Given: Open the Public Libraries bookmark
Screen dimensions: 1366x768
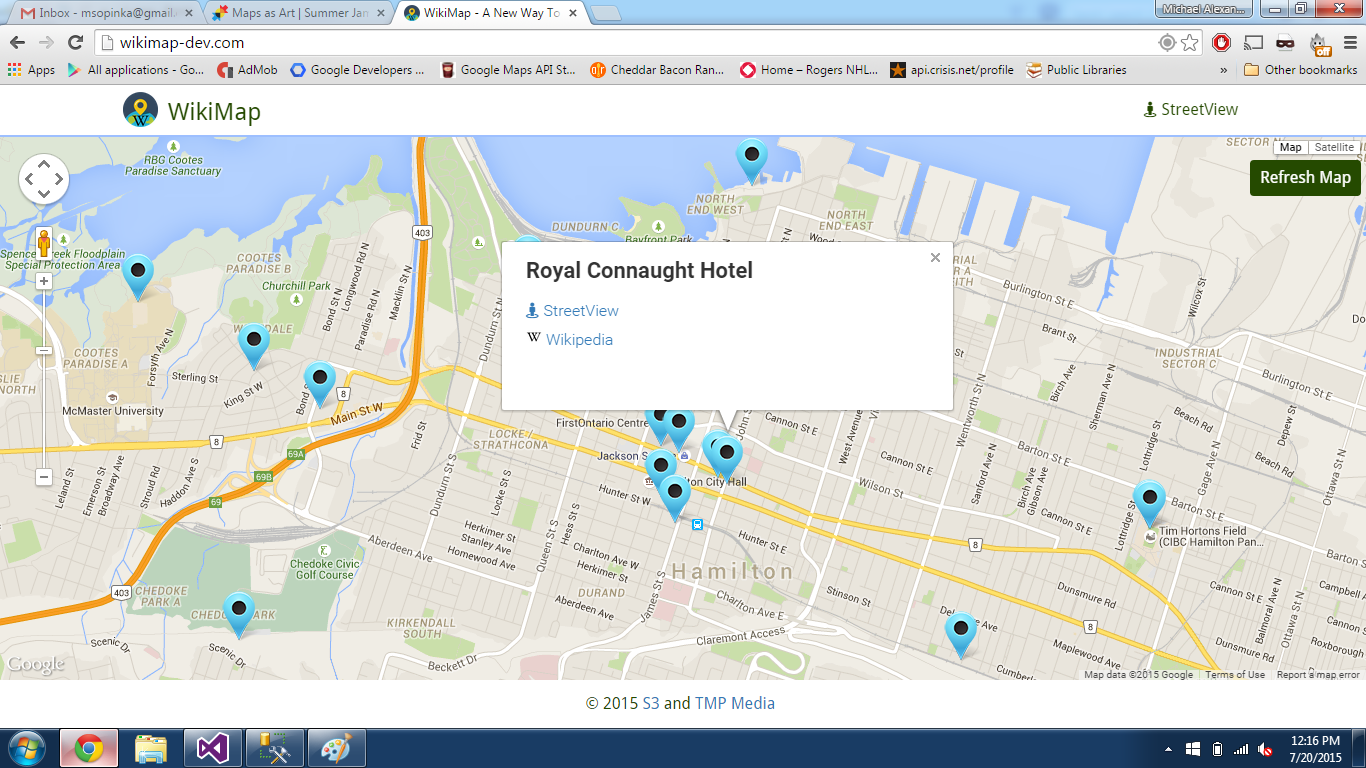Looking at the screenshot, I should point(1077,70).
